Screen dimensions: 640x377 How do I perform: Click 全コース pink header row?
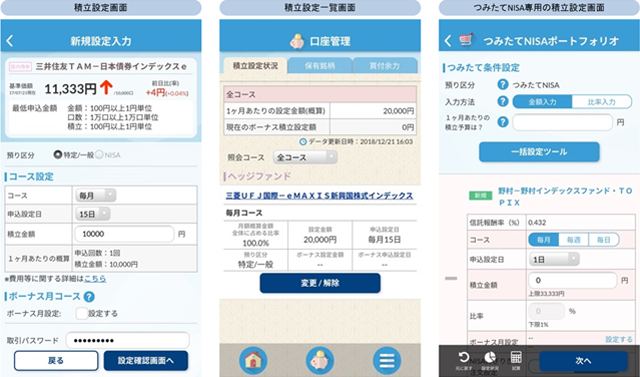point(320,94)
